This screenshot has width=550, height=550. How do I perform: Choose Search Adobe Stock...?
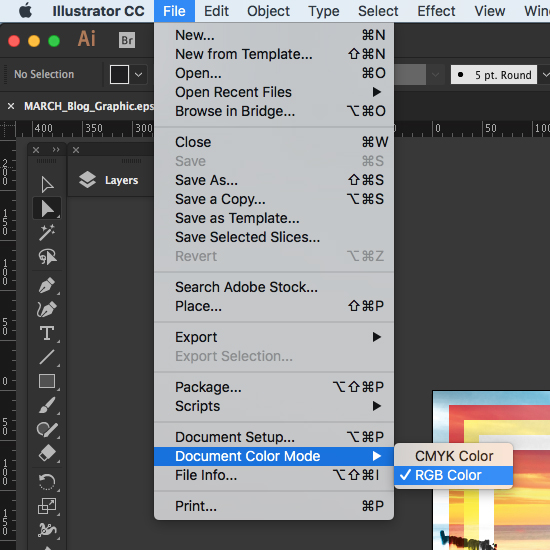[x=274, y=287]
